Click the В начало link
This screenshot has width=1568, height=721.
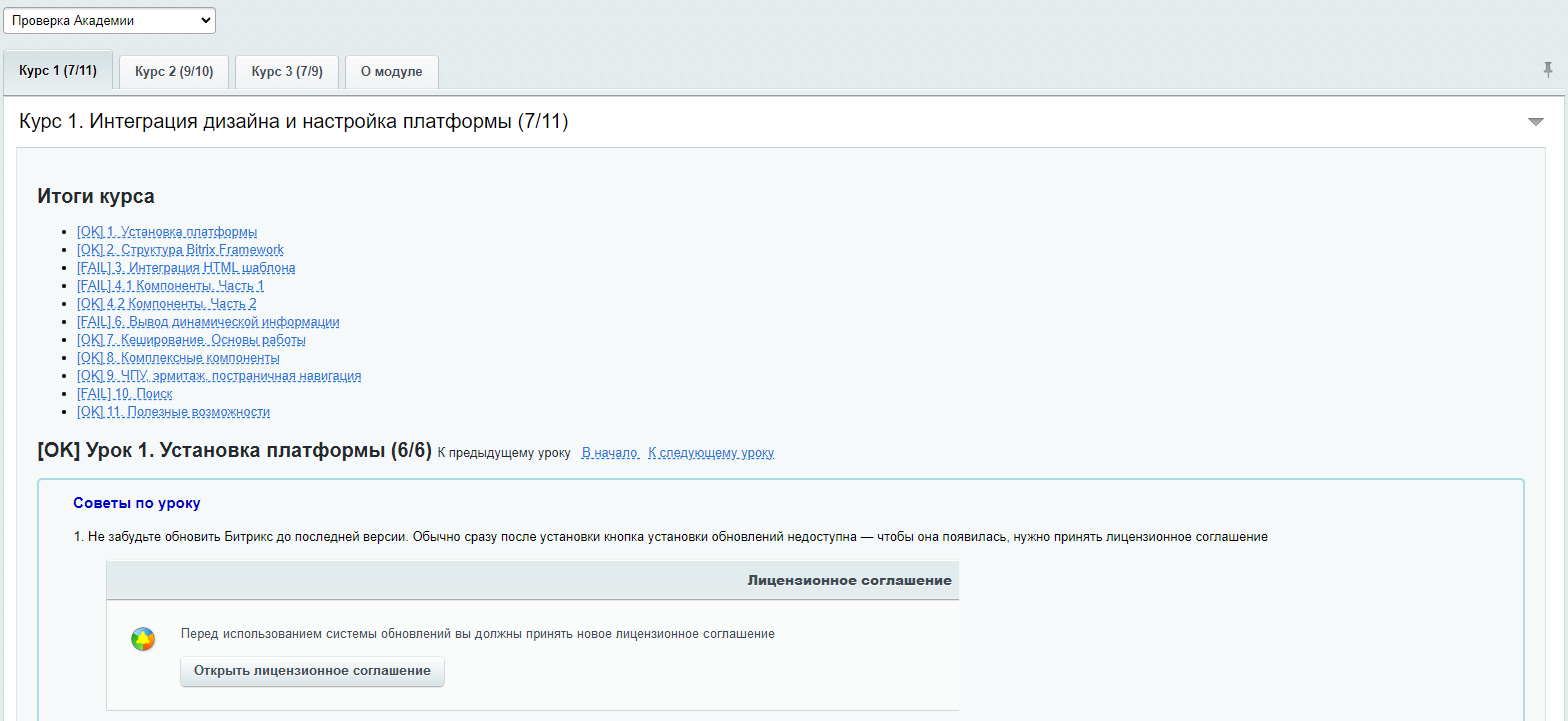[x=610, y=453]
